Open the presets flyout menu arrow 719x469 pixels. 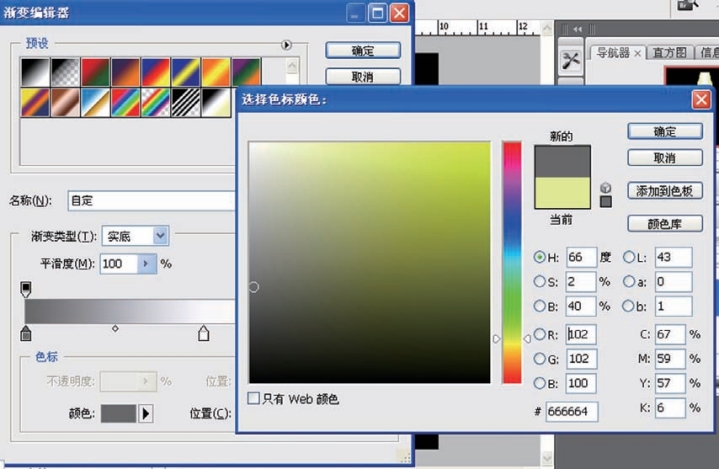[x=286, y=45]
